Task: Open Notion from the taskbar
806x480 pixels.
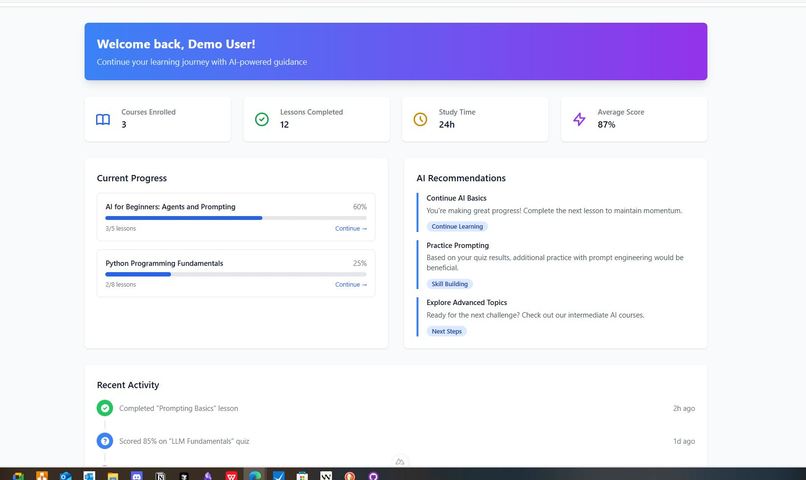Action: coord(160,475)
